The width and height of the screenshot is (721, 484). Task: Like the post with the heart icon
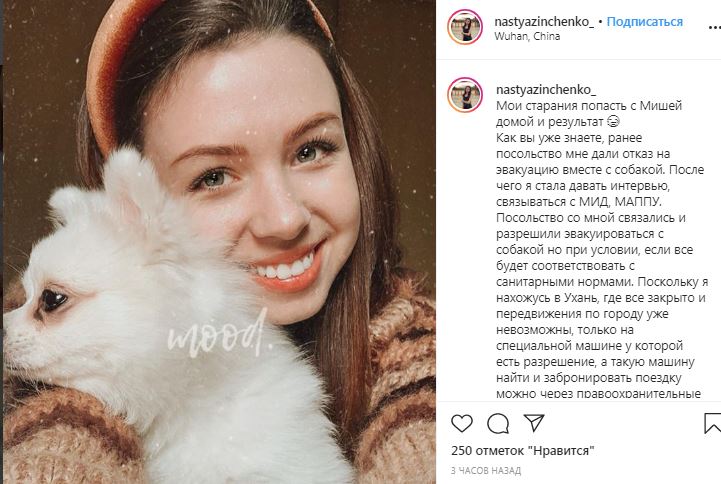coord(462,423)
